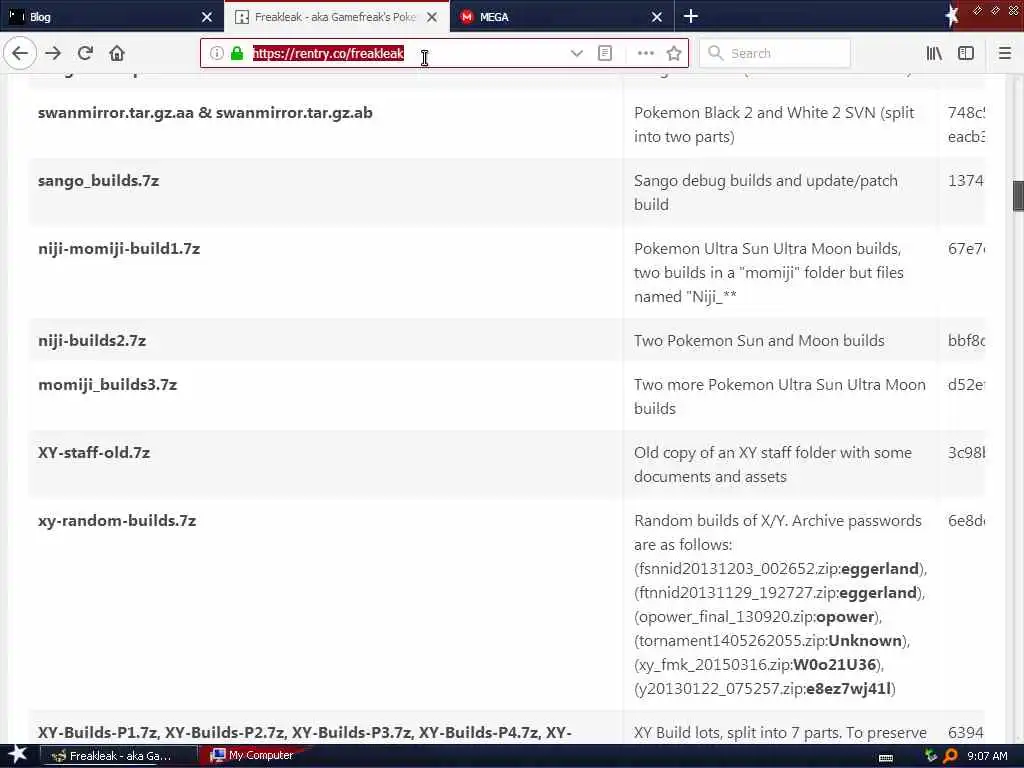Image resolution: width=1024 pixels, height=768 pixels.
Task: Open Freakleak window from the taskbar
Action: 119,756
